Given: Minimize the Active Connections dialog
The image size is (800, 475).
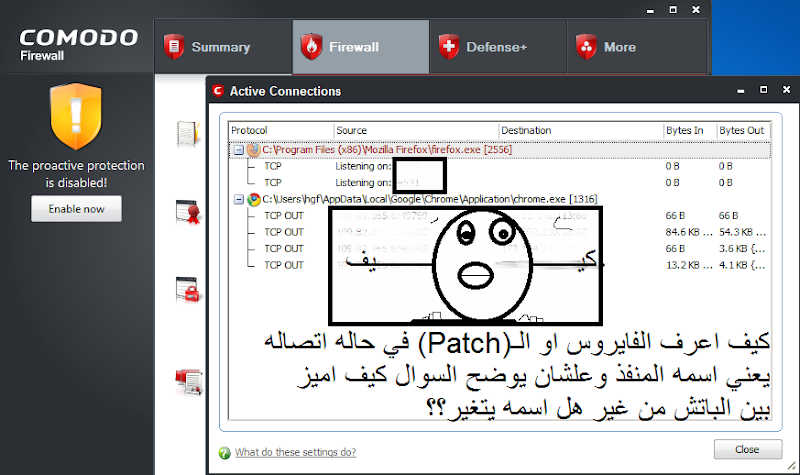Looking at the screenshot, I should tap(740, 90).
